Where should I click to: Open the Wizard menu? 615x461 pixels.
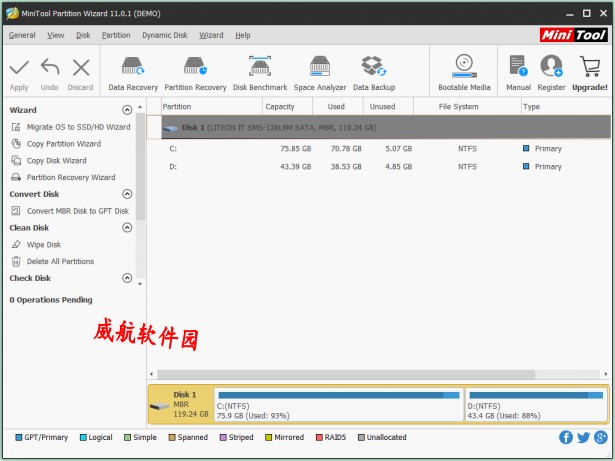pyautogui.click(x=211, y=35)
